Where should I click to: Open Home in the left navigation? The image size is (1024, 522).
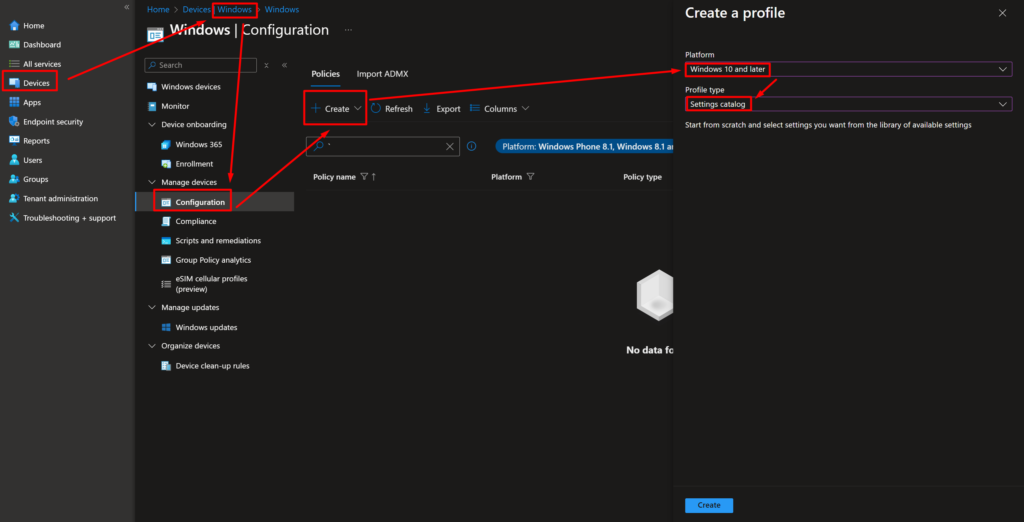click(x=33, y=25)
